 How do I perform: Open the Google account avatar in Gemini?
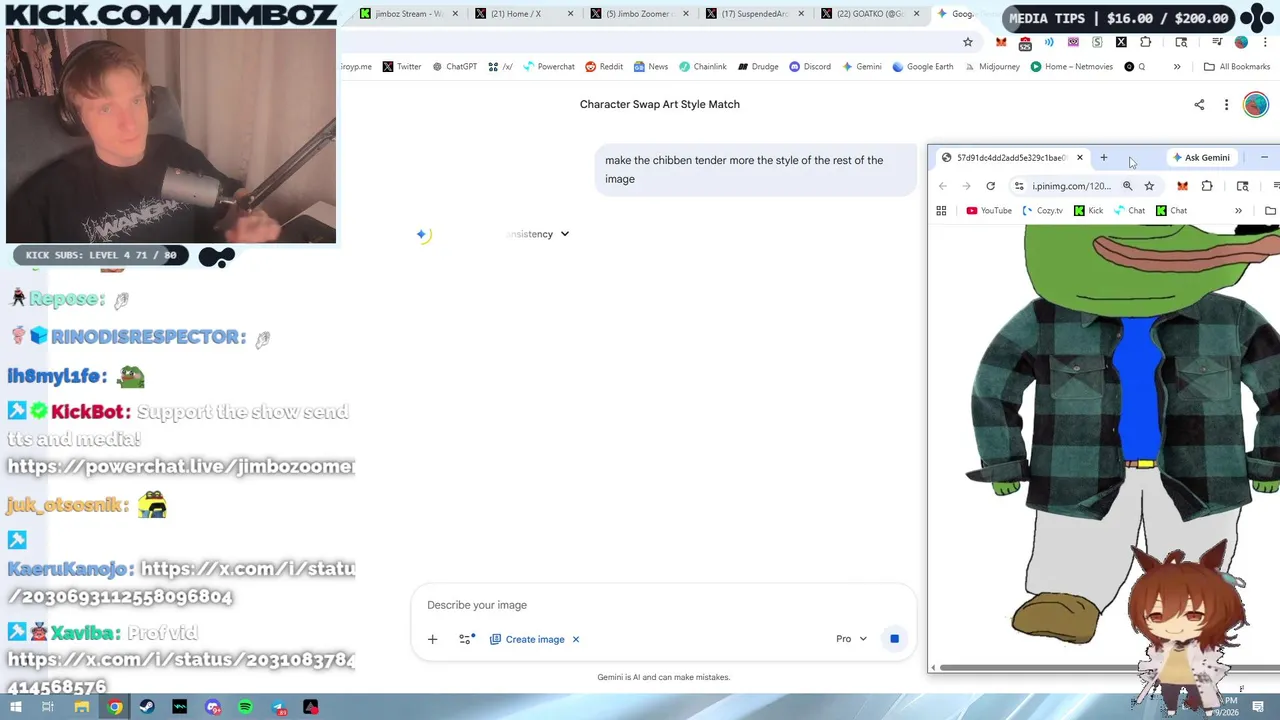click(1255, 104)
